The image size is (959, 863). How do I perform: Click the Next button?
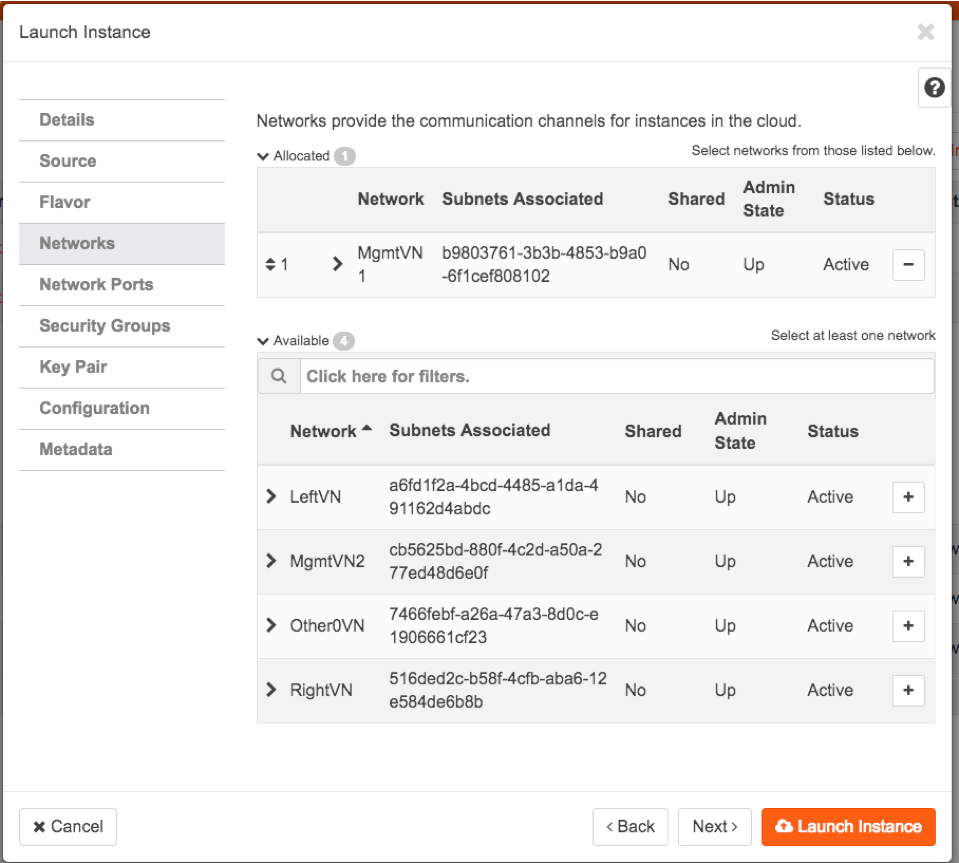point(715,826)
